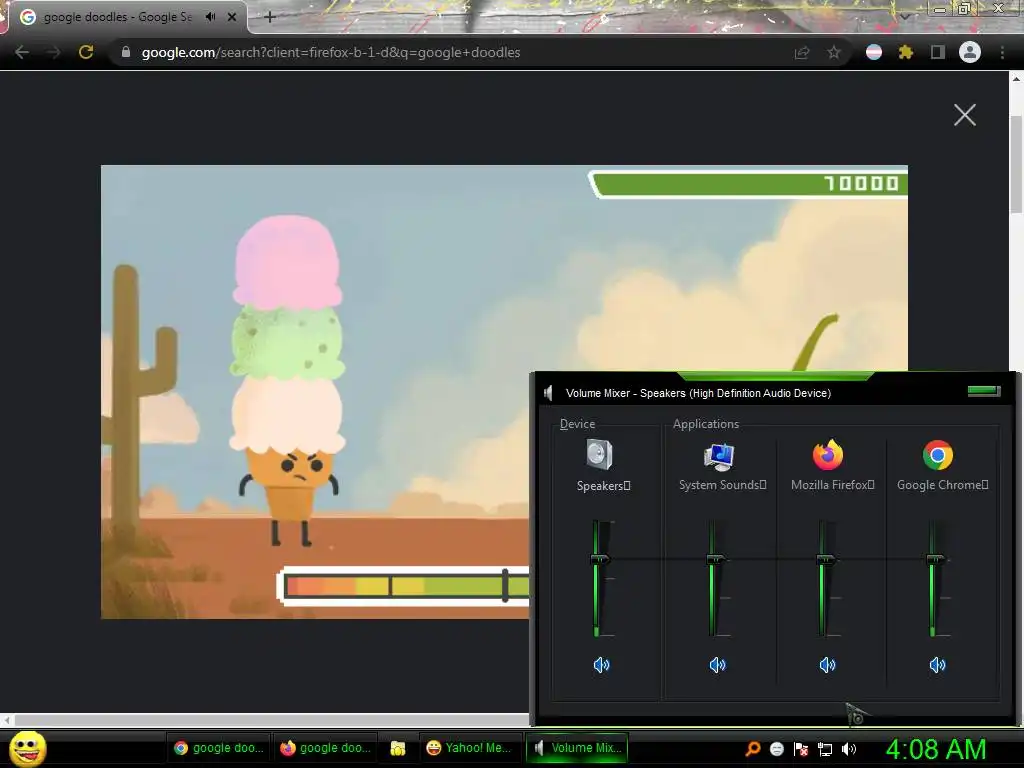The width and height of the screenshot is (1024, 768).
Task: Click the Volume Mixer title bar speaker icon
Action: point(549,392)
